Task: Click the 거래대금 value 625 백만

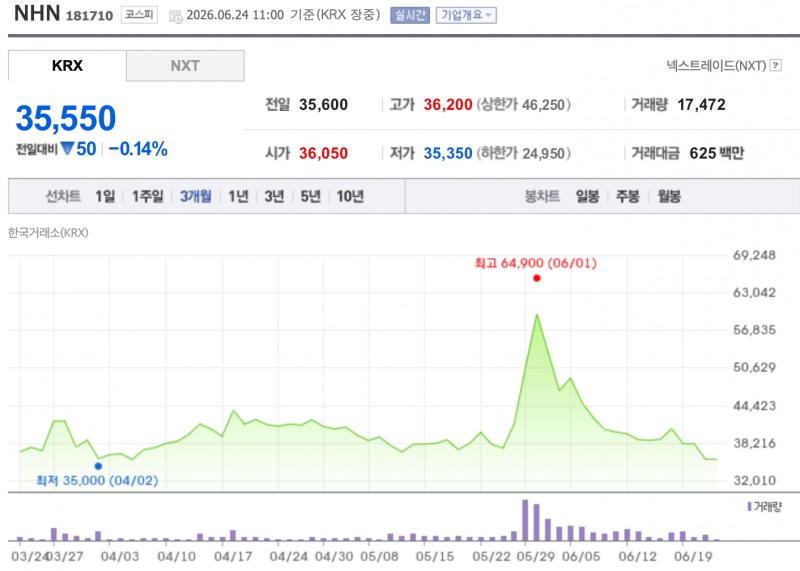Action: pyautogui.click(x=716, y=153)
